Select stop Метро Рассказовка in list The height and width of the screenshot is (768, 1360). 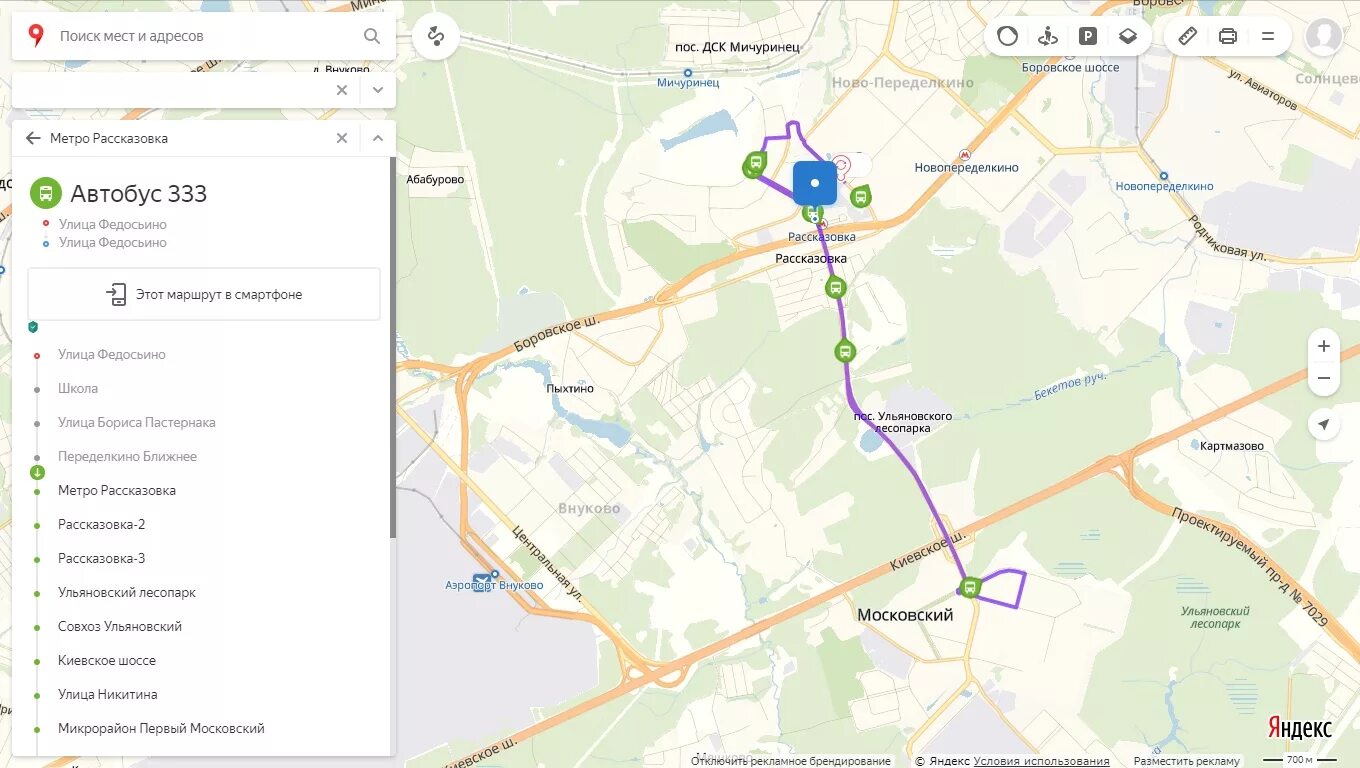(117, 490)
